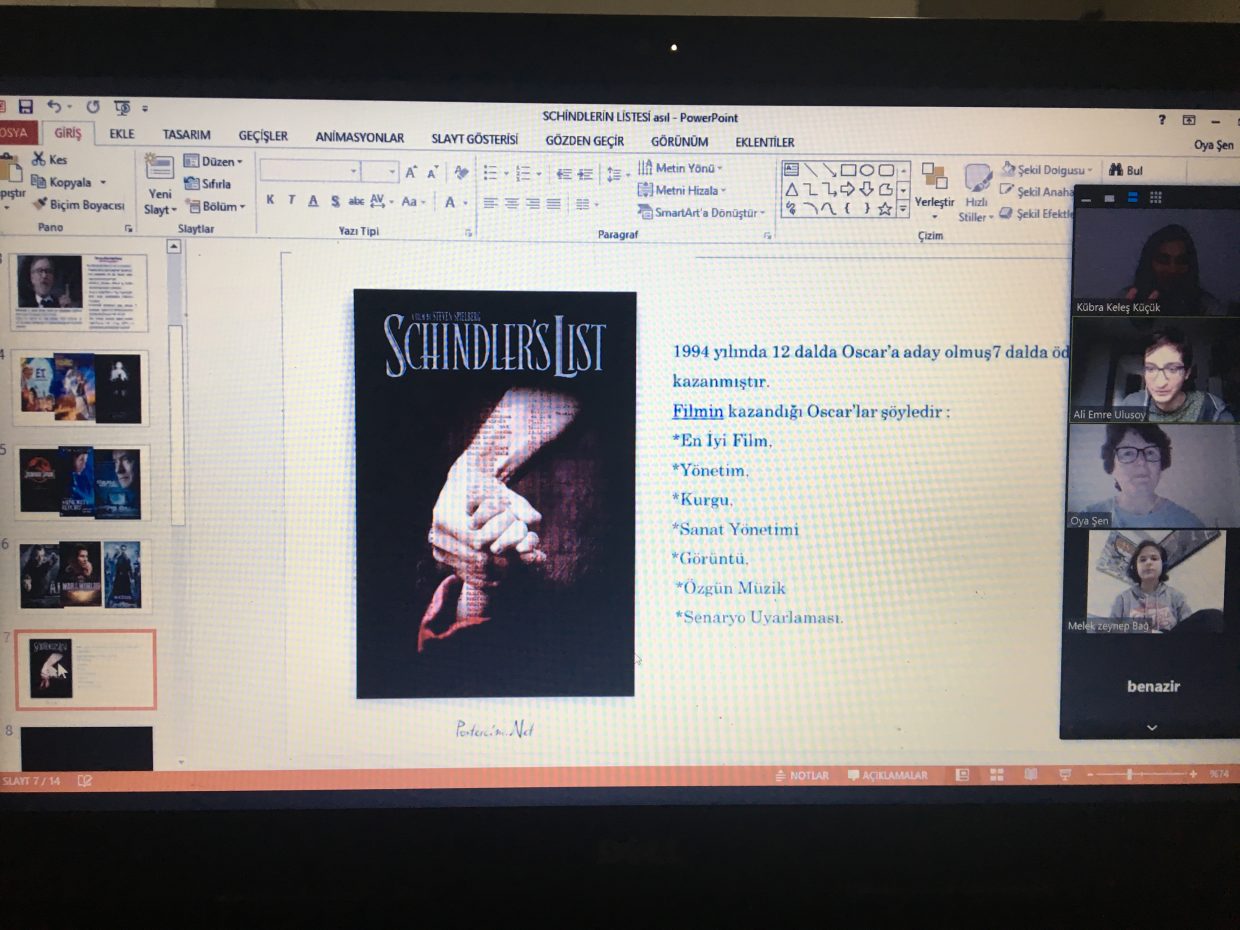The width and height of the screenshot is (1240, 930).
Task: Reset the slide with Sıfırla
Action: point(208,184)
